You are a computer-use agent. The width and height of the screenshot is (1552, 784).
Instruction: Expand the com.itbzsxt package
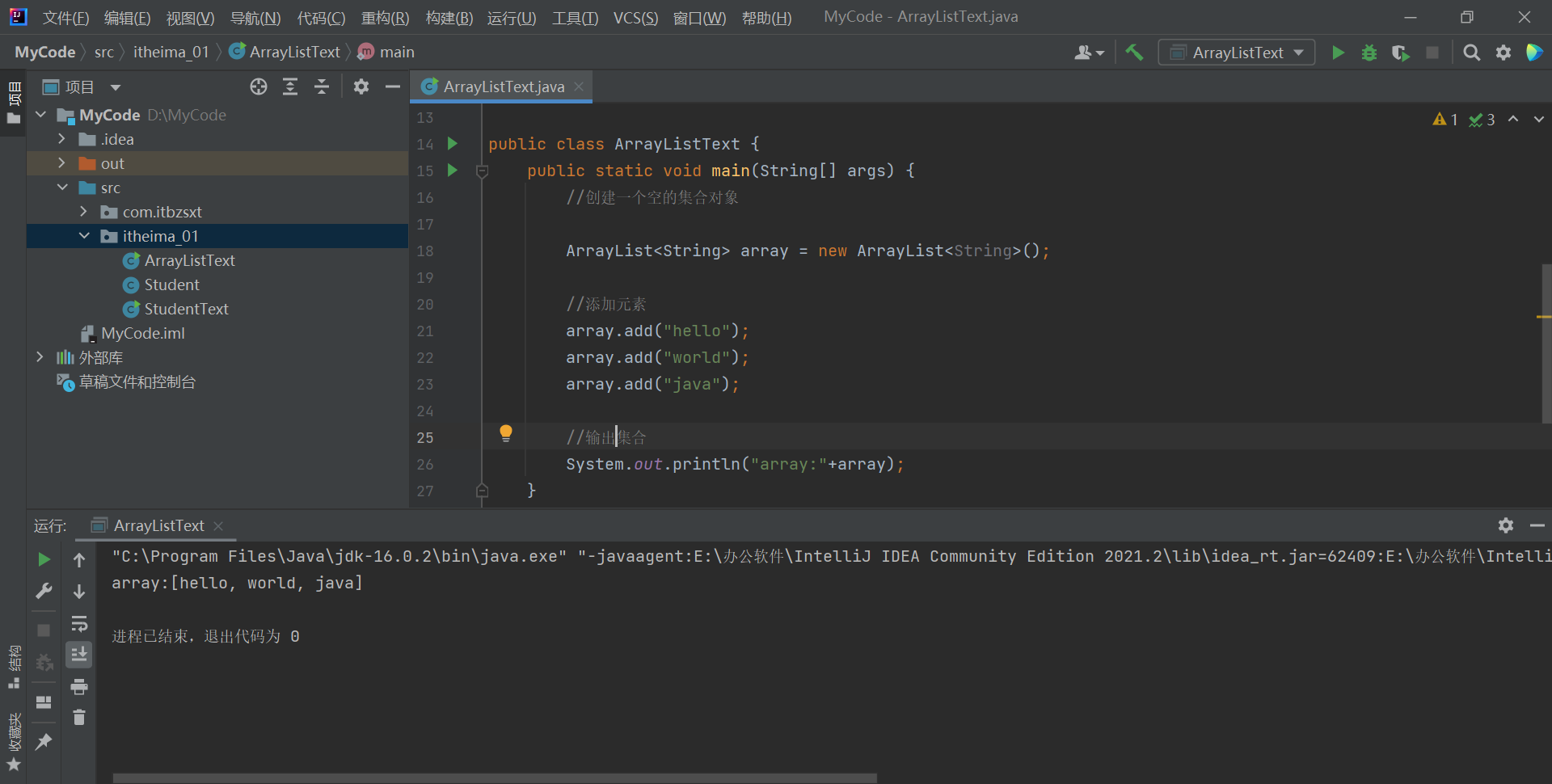click(84, 212)
